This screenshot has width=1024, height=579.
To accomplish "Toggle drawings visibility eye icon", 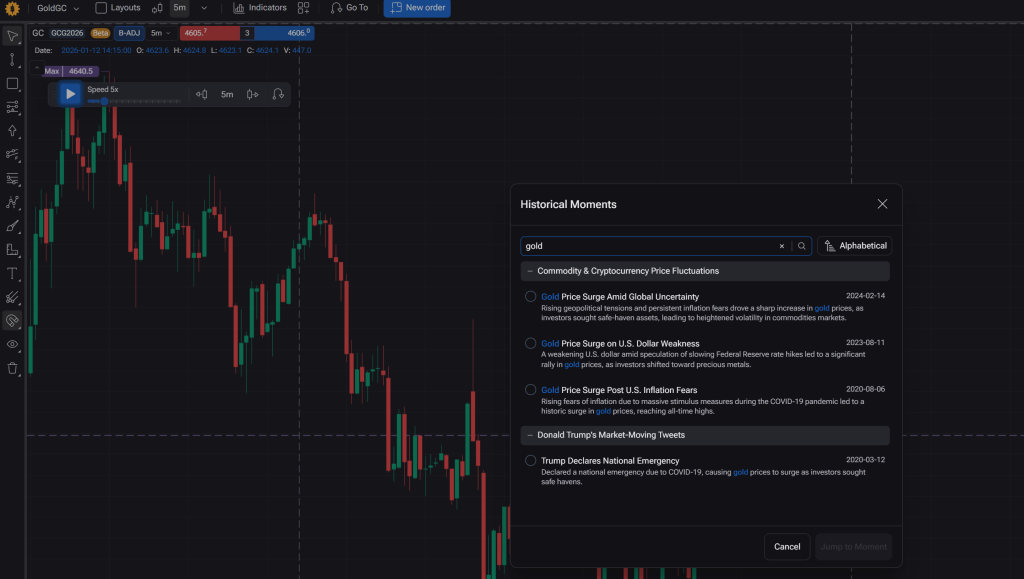I will [12, 344].
